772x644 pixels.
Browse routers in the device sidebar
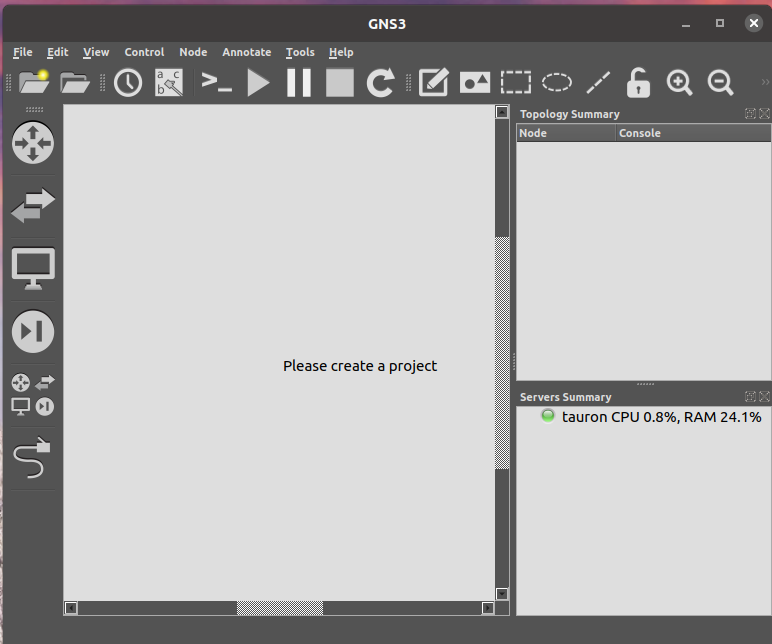pyautogui.click(x=33, y=143)
